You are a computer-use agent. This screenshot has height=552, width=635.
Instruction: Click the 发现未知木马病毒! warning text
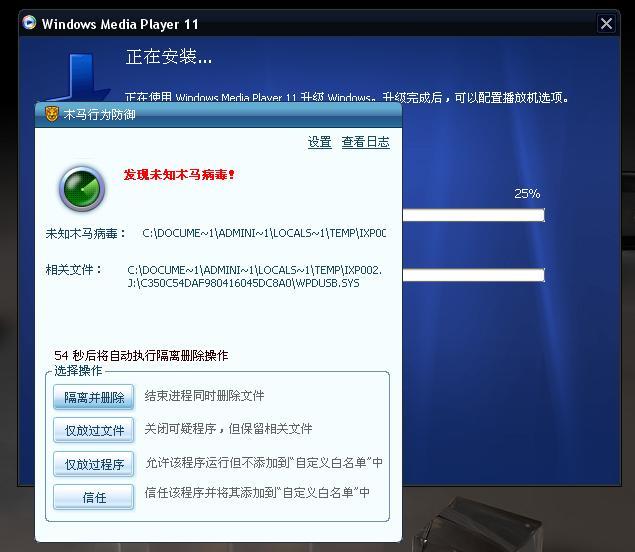[x=179, y=175]
